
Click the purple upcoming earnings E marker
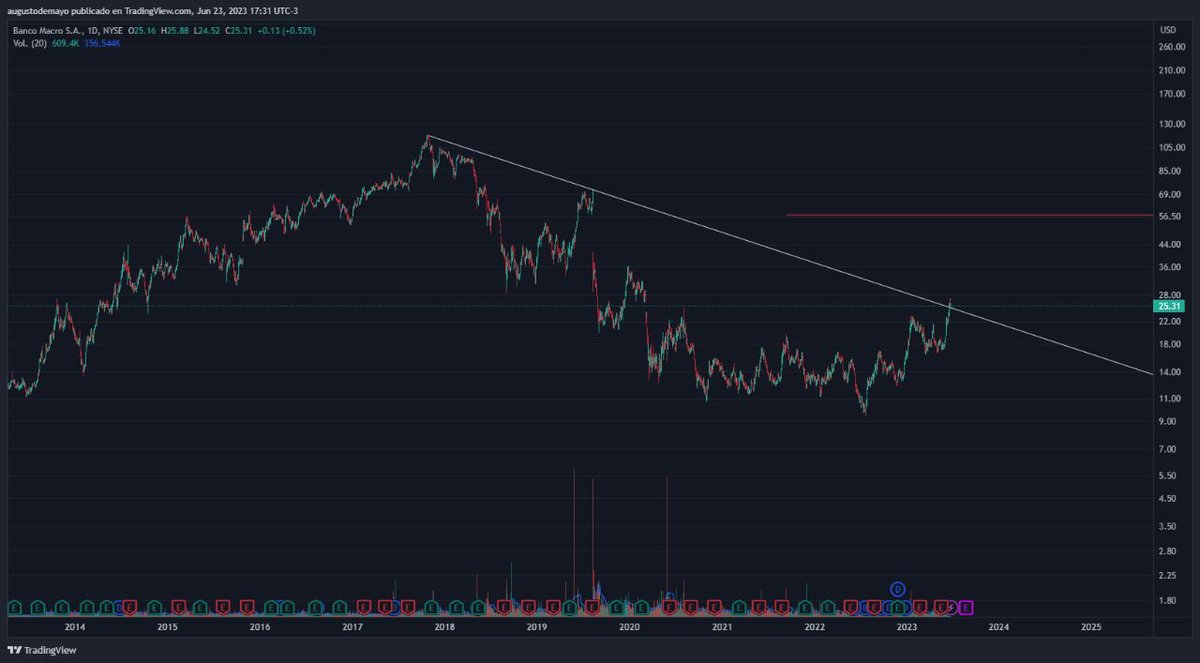pyautogui.click(x=966, y=607)
